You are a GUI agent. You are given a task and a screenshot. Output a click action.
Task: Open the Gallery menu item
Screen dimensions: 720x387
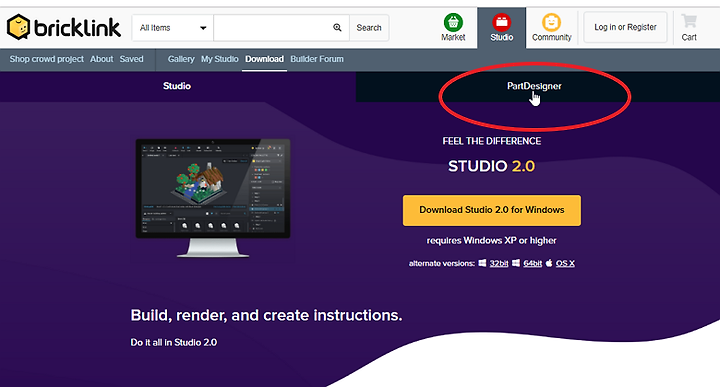pos(181,59)
